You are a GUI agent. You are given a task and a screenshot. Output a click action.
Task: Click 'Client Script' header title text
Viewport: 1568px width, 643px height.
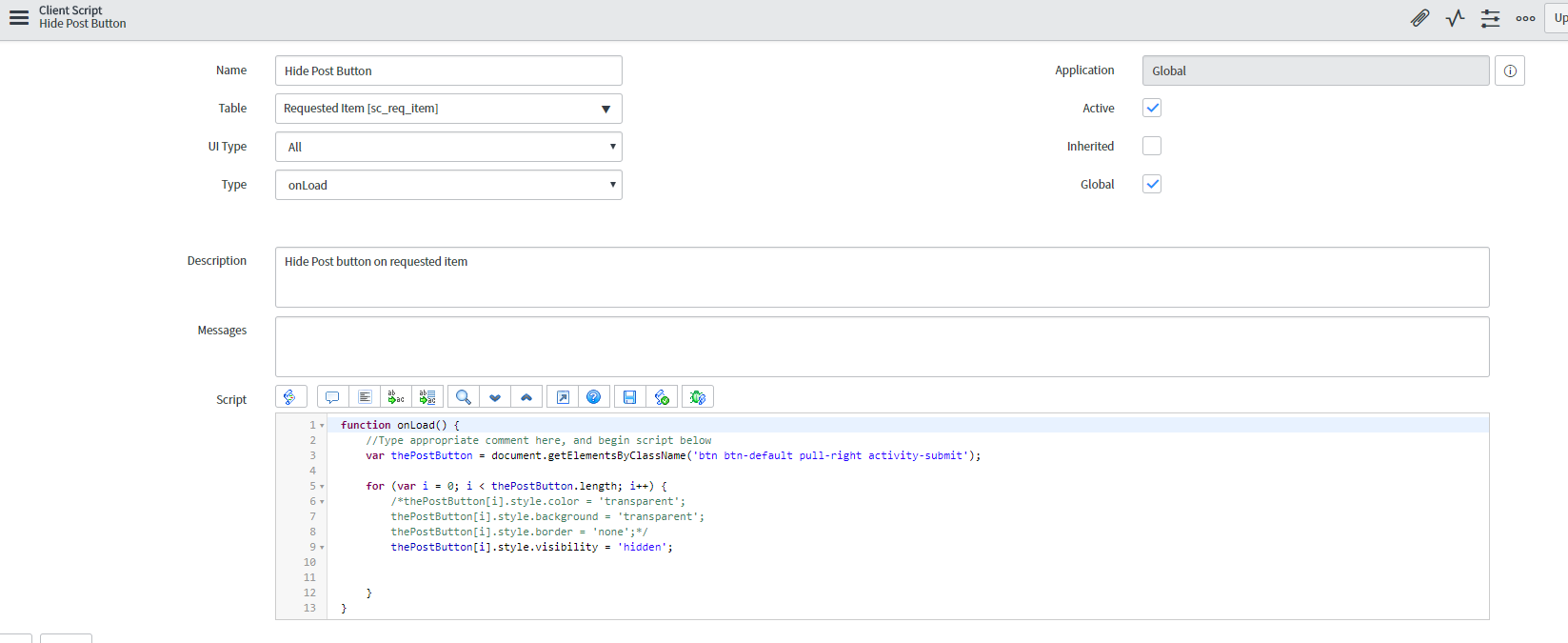coord(70,10)
